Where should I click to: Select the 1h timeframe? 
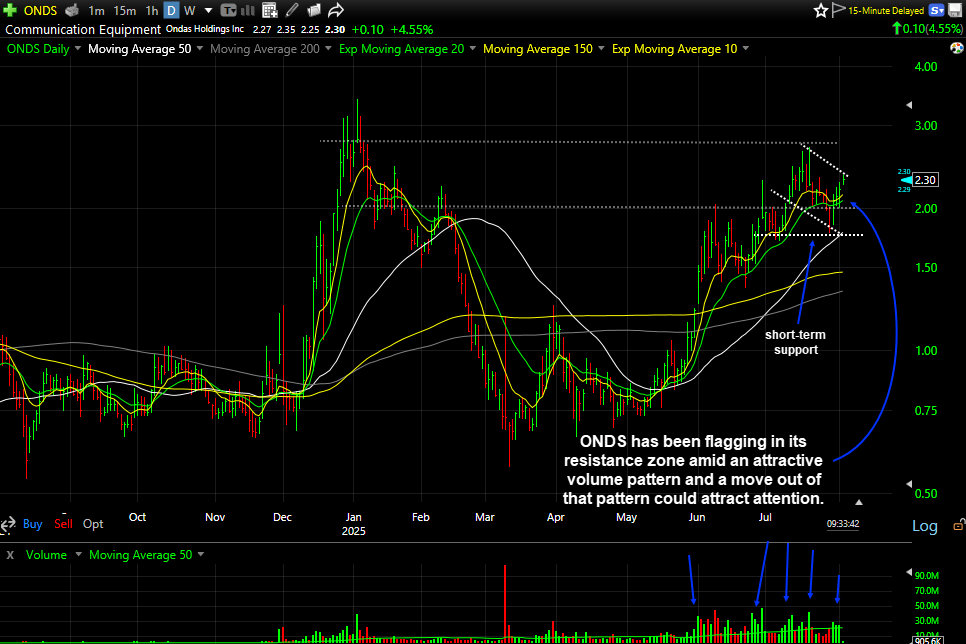coord(151,10)
